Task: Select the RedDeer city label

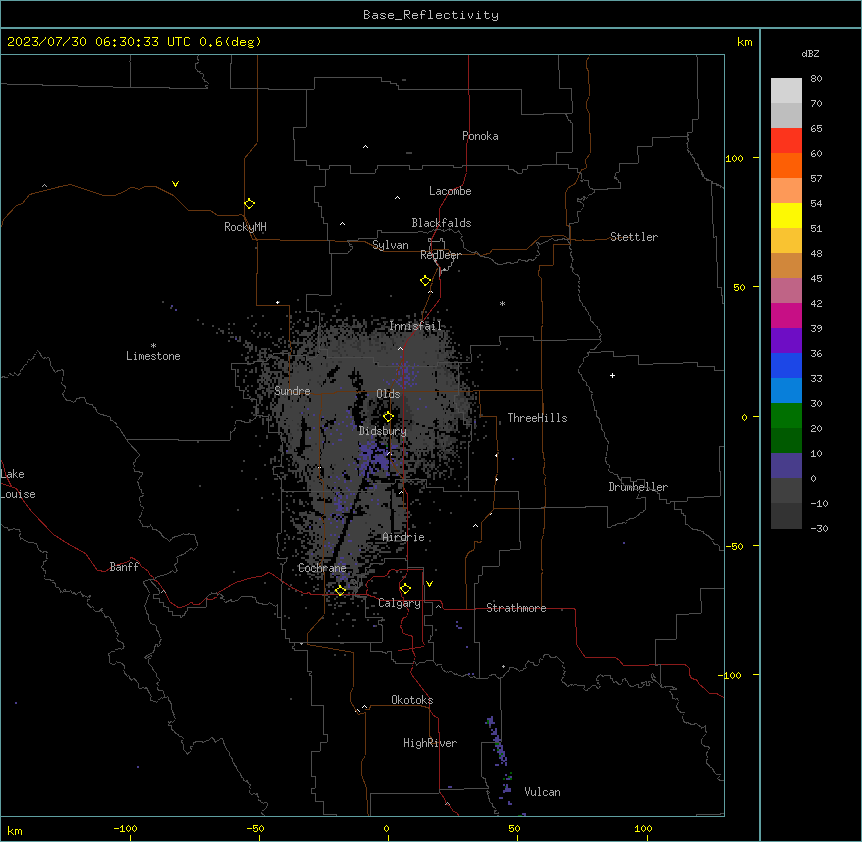Action: pos(440,255)
